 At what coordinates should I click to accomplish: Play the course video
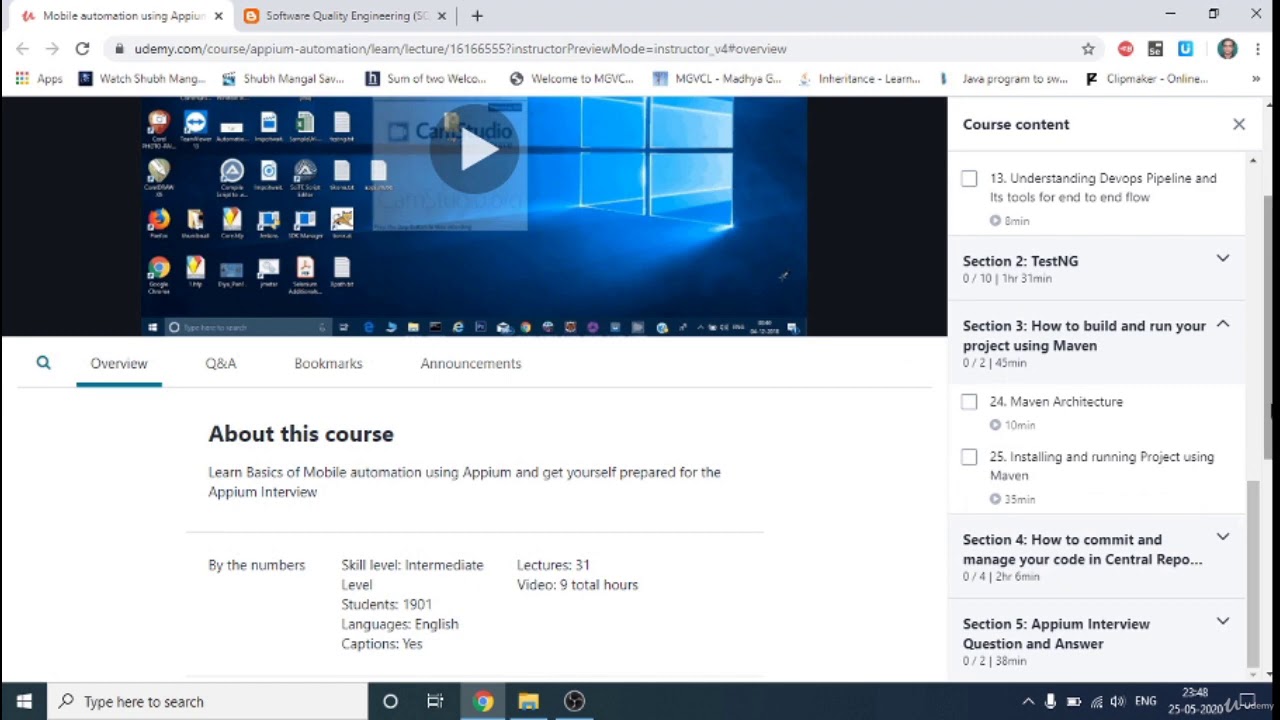pyautogui.click(x=474, y=150)
